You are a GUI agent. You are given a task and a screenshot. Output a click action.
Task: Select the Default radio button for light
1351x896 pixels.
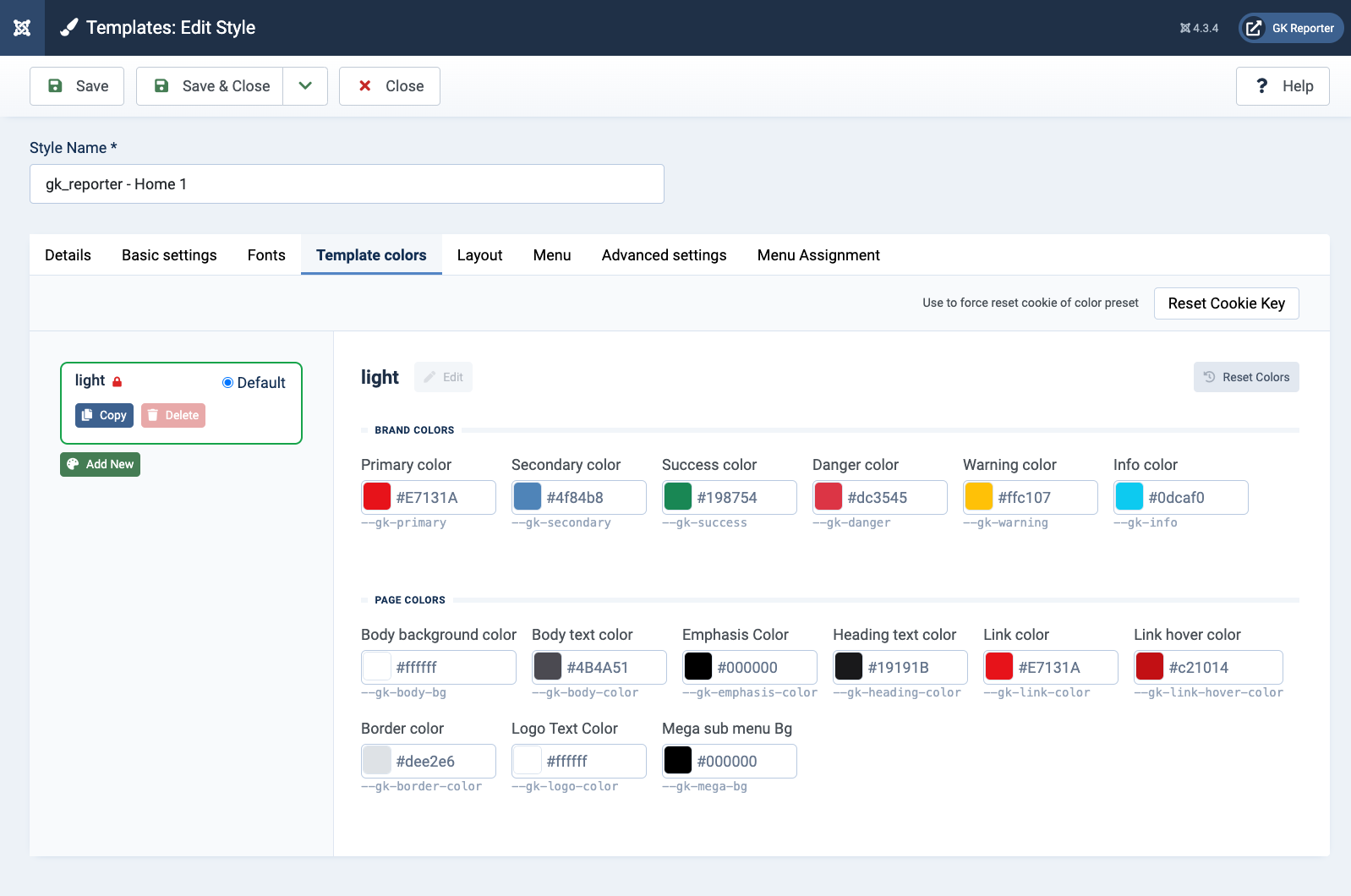(227, 383)
